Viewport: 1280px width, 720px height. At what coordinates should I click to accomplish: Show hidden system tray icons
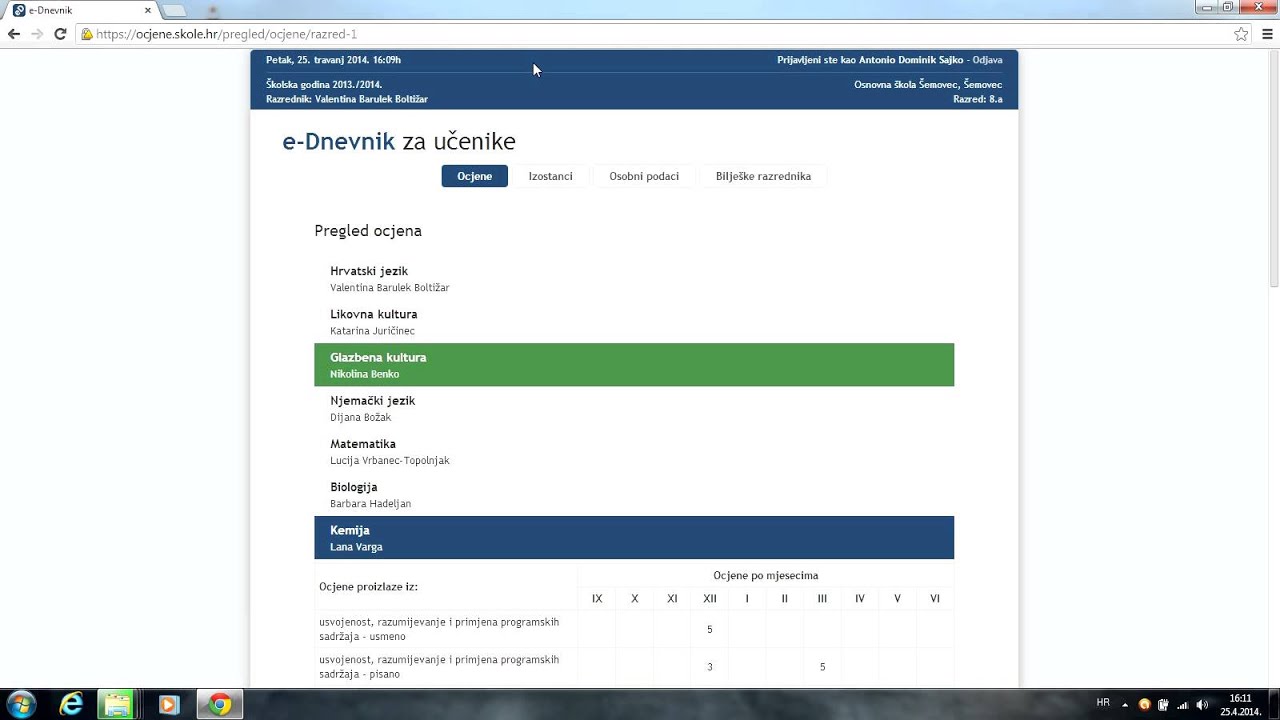[1125, 704]
